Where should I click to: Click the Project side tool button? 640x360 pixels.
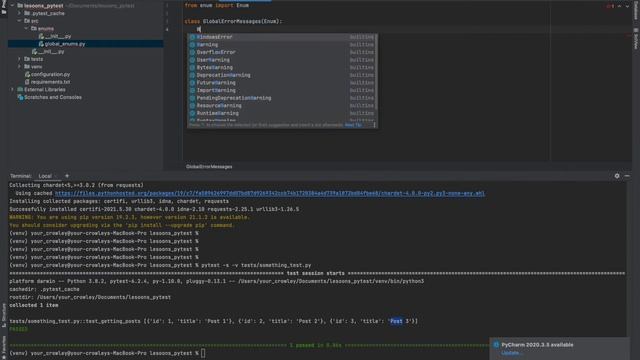click(4, 7)
